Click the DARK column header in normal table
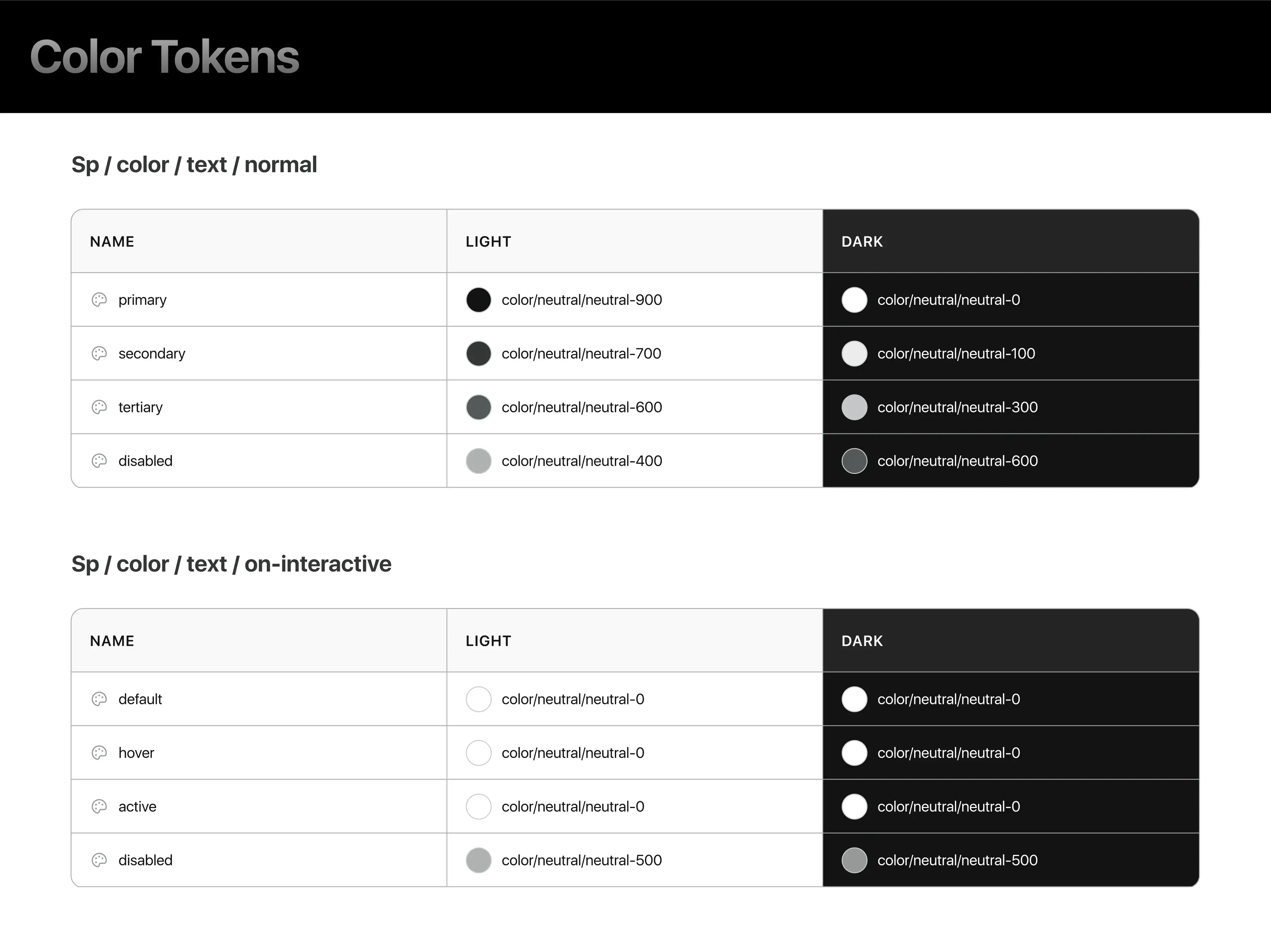This screenshot has height=952, width=1271. click(x=862, y=241)
